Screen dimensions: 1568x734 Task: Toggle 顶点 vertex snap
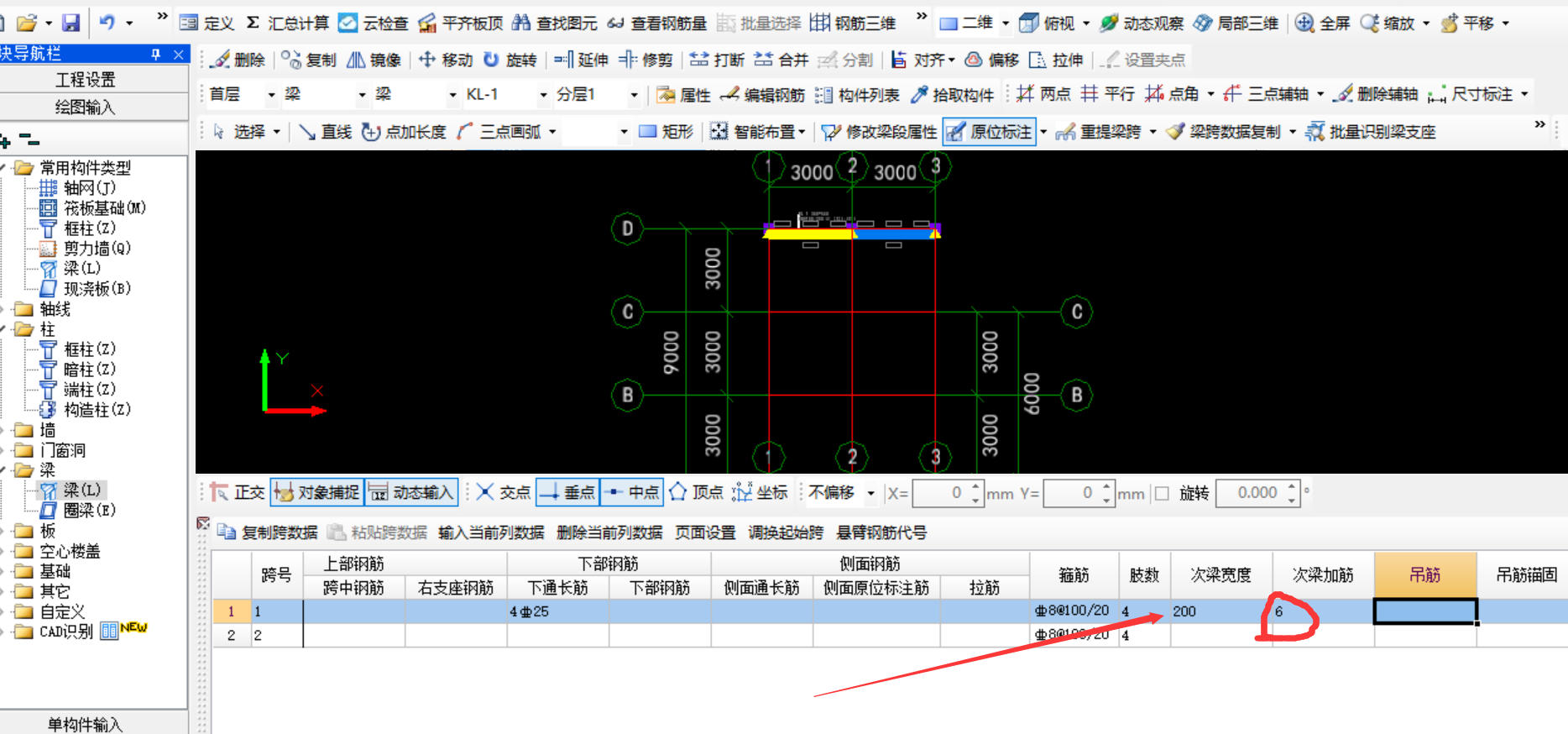click(696, 492)
